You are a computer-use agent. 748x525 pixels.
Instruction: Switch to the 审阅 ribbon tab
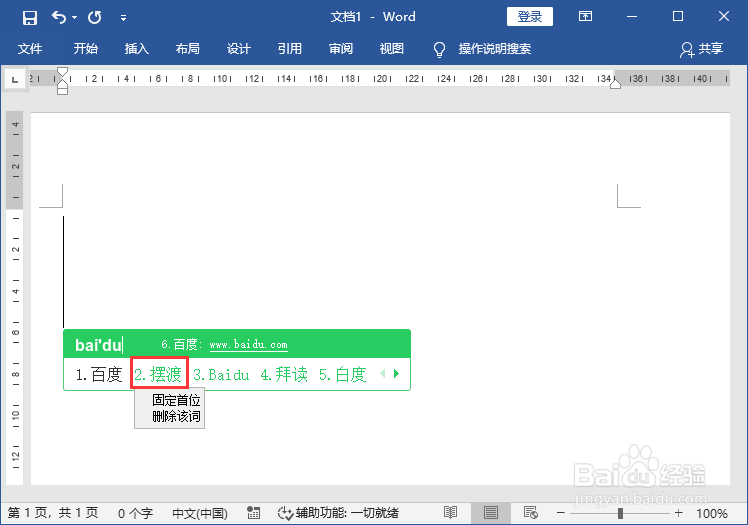point(341,49)
